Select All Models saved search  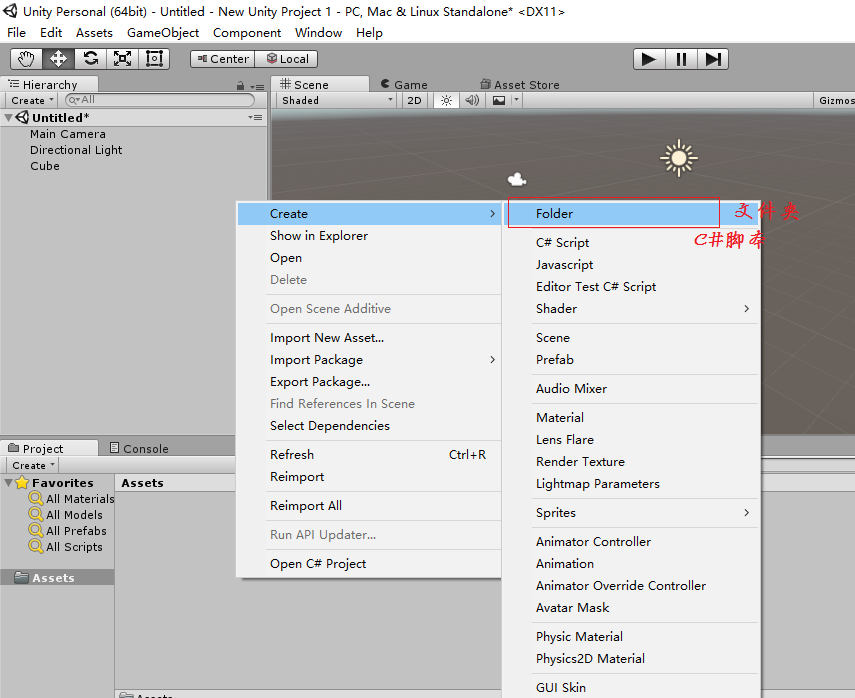coord(66,514)
